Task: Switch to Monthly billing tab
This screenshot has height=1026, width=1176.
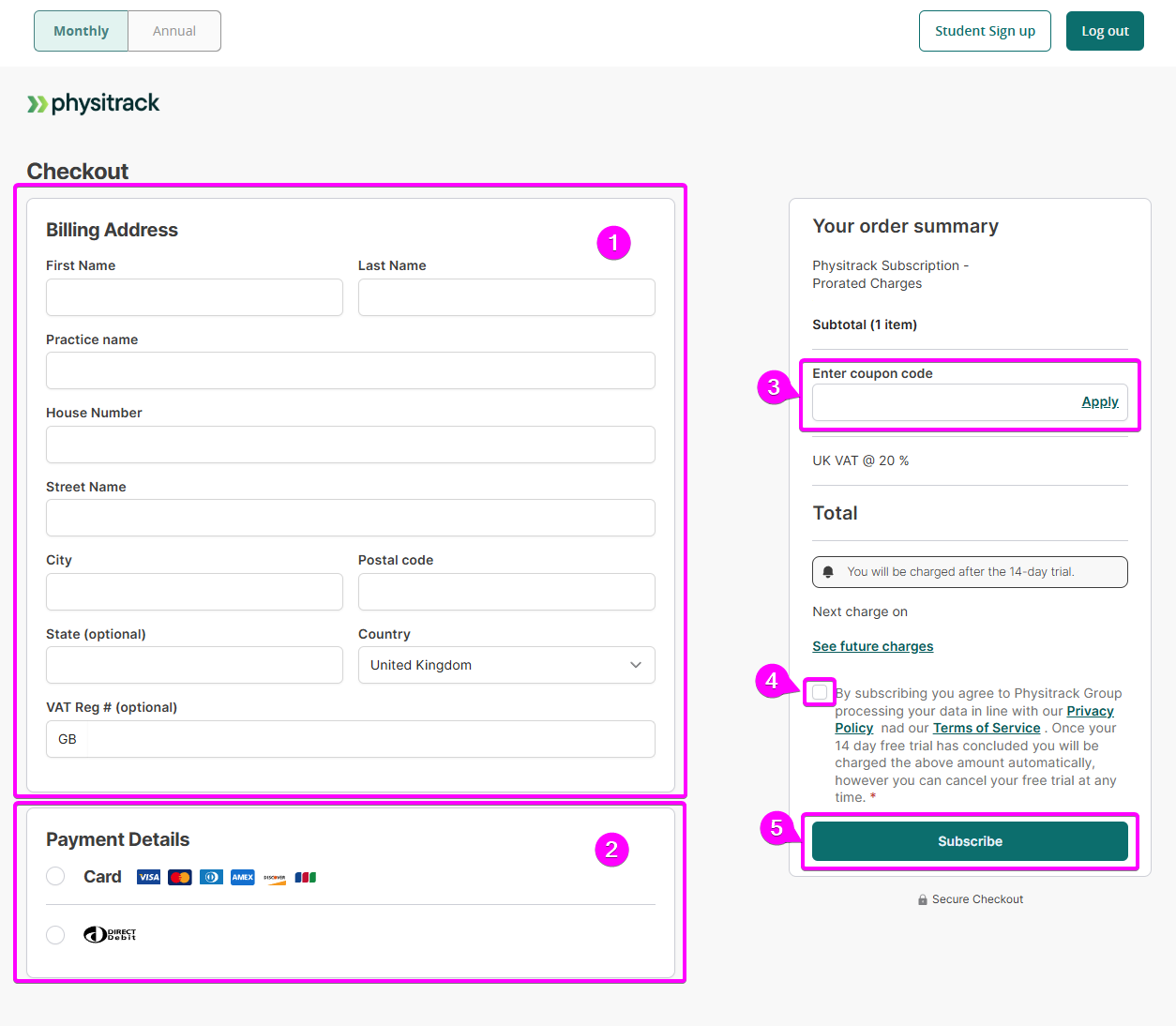Action: pyautogui.click(x=81, y=31)
